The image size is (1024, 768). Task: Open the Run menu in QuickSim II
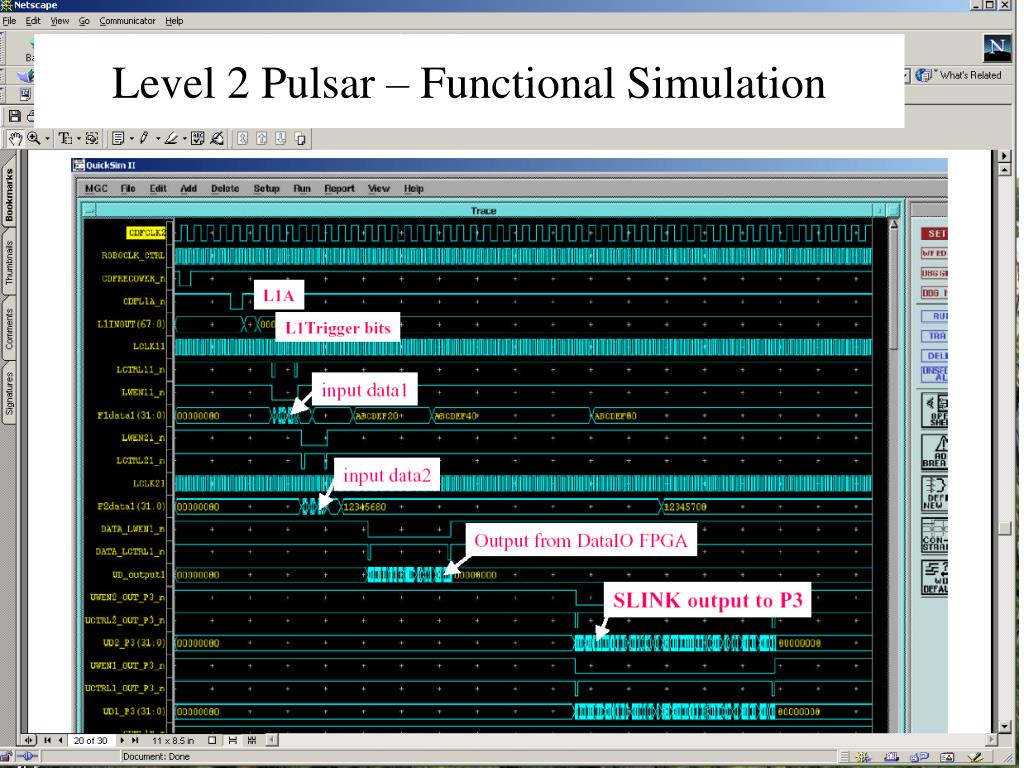(x=301, y=188)
